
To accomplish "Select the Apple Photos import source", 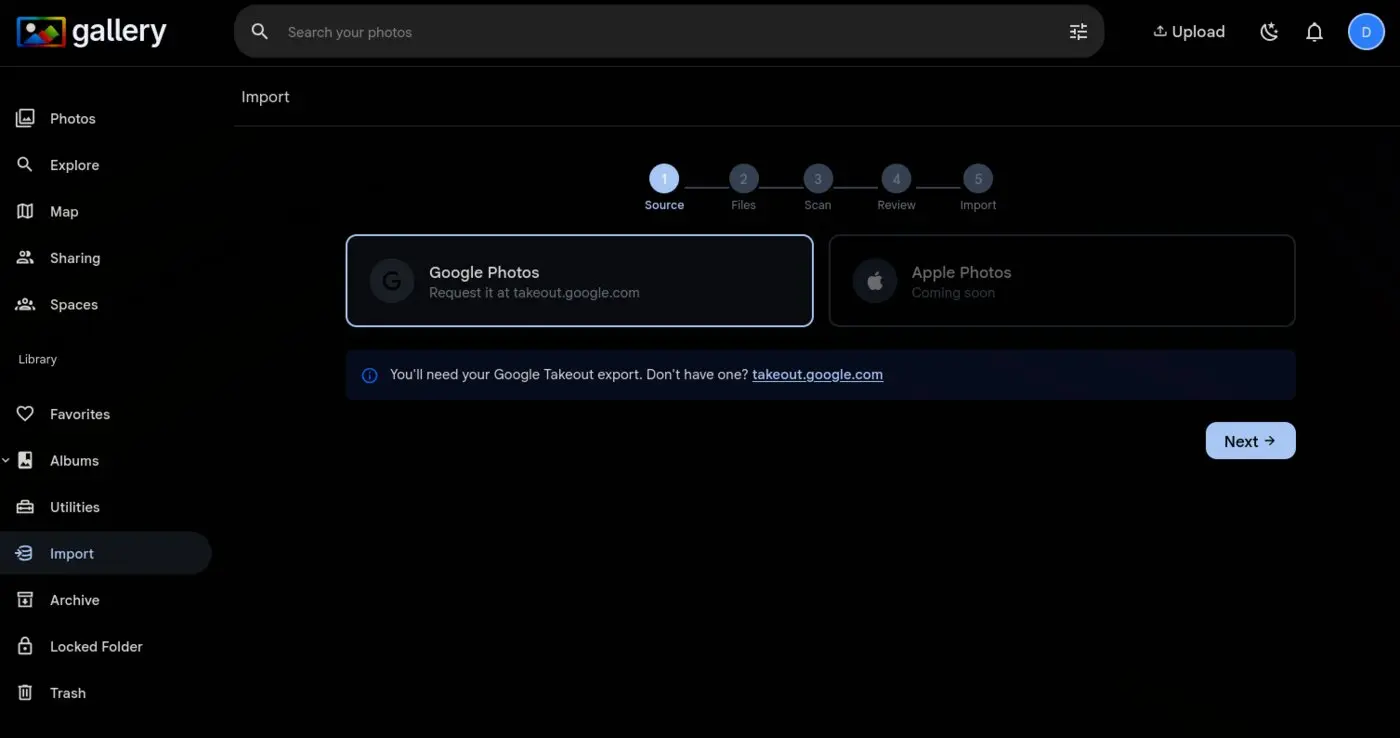I will (1061, 281).
